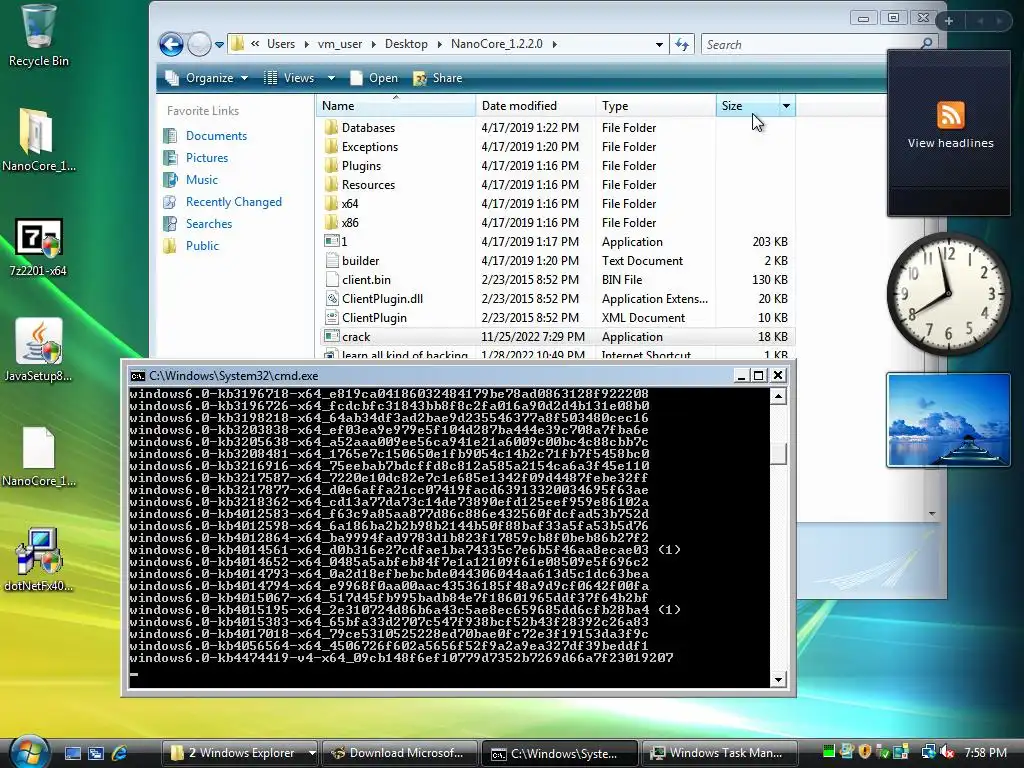
Task: Click the Open toolbar button
Action: (374, 78)
